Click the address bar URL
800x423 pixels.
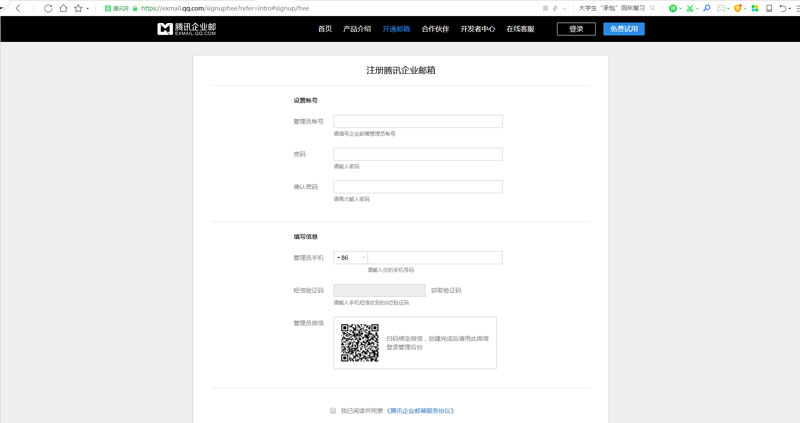225,8
